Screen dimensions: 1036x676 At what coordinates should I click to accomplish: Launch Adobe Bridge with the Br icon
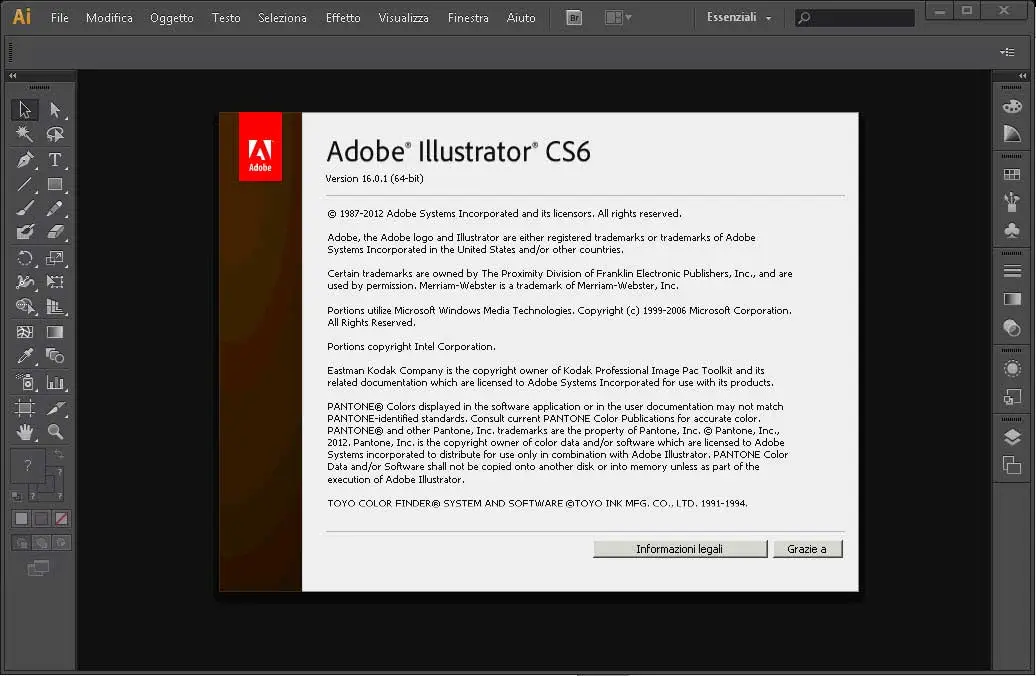(574, 18)
